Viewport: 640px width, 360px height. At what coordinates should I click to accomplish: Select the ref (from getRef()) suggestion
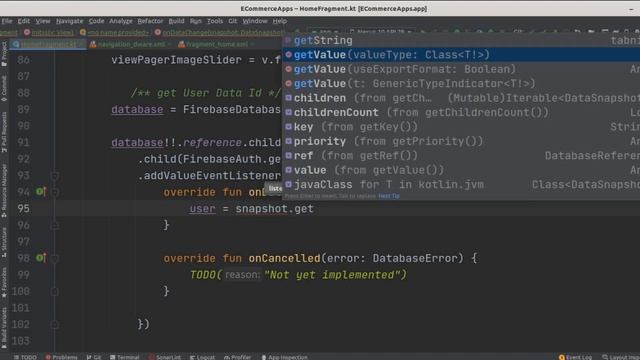tap(461, 156)
